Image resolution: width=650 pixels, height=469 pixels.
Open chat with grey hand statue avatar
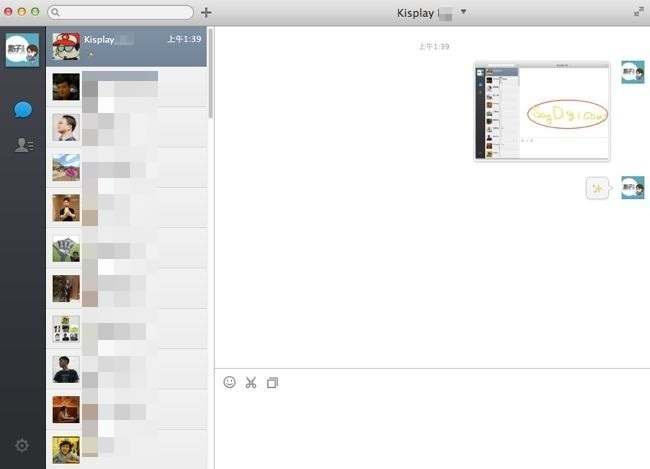point(126,248)
